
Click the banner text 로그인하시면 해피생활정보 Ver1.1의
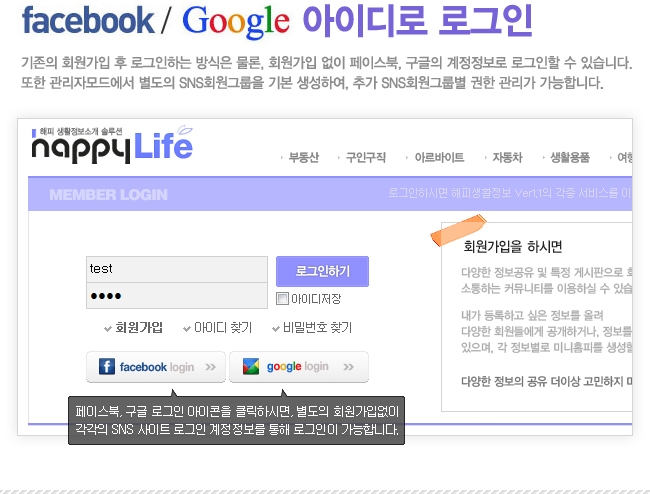click(x=470, y=193)
